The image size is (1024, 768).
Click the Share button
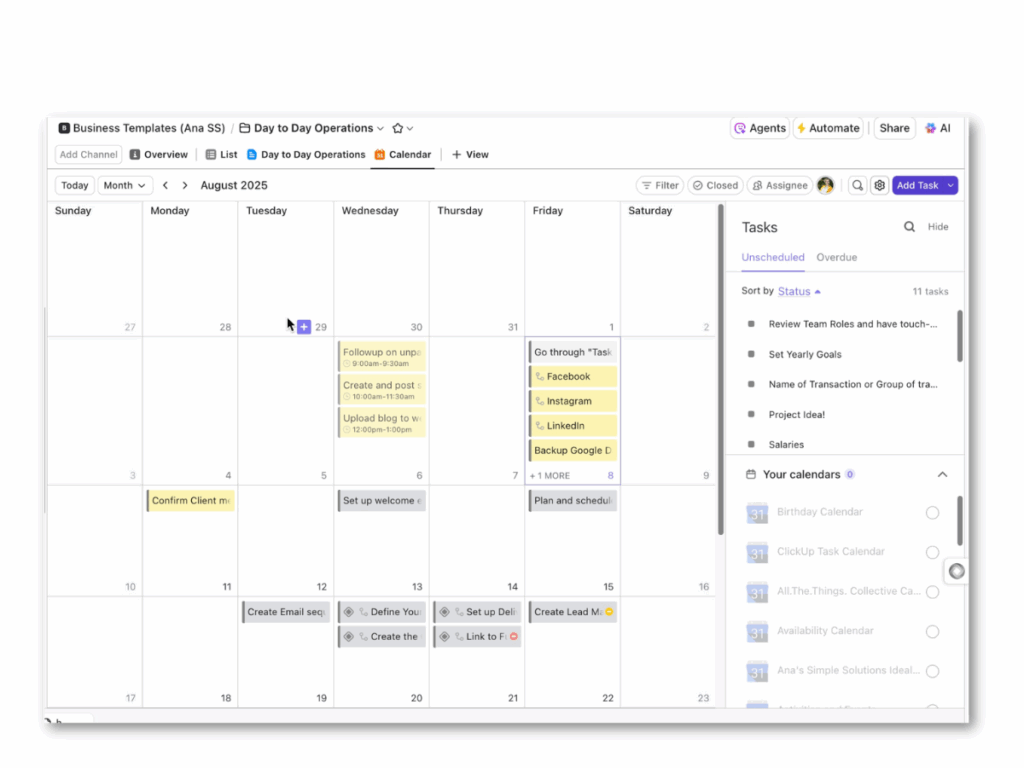point(894,129)
